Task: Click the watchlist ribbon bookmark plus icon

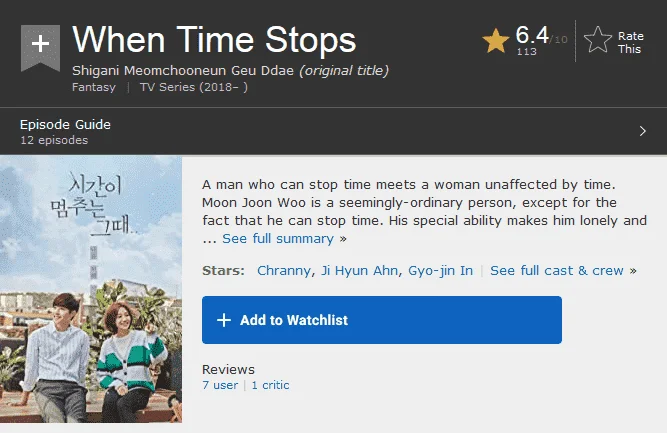Action: coord(40,47)
